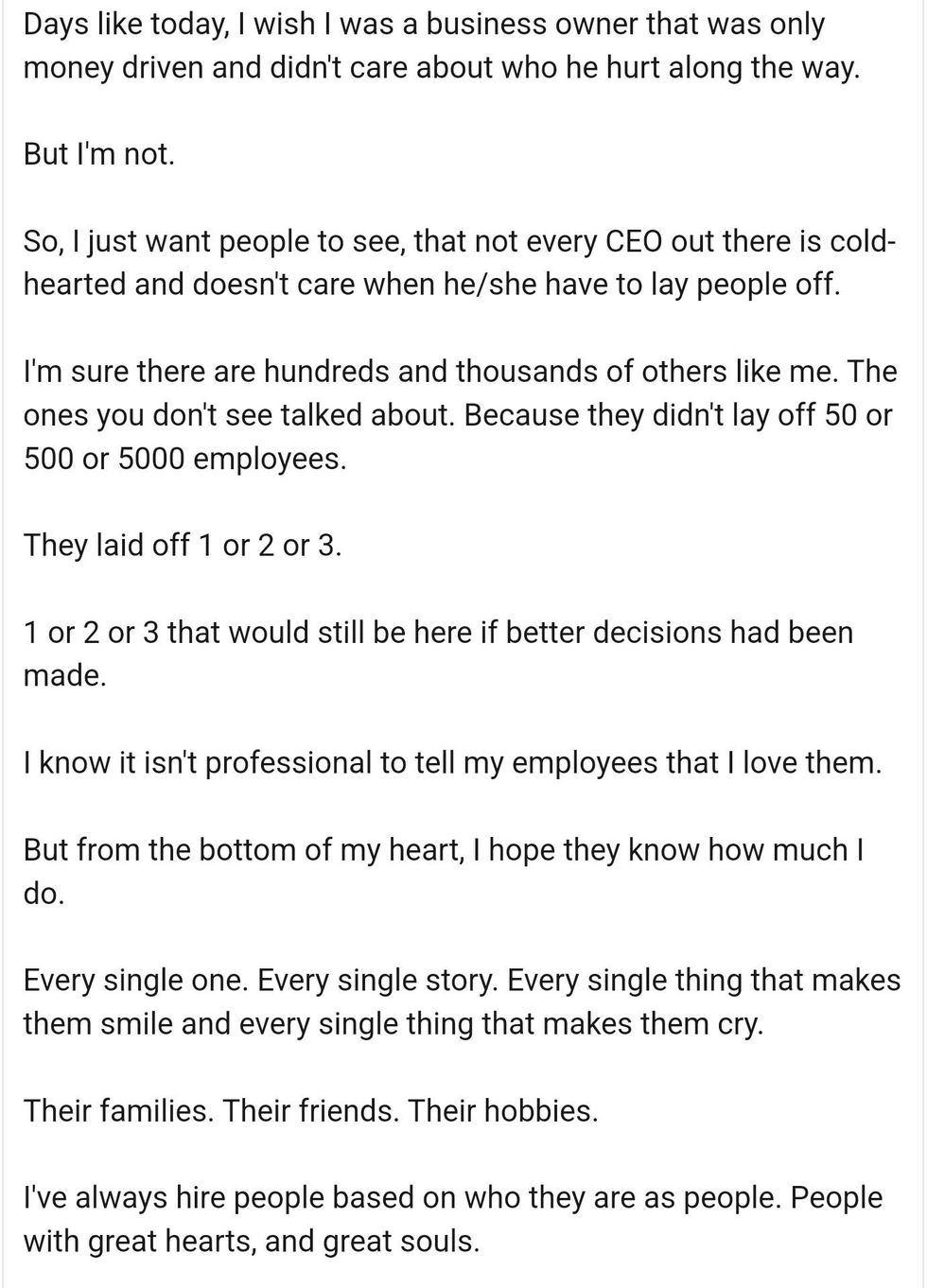The height and width of the screenshot is (1288, 927).
Task: Click the line "Their families. Their friends. Their hobbies."
Action: pos(310,1110)
